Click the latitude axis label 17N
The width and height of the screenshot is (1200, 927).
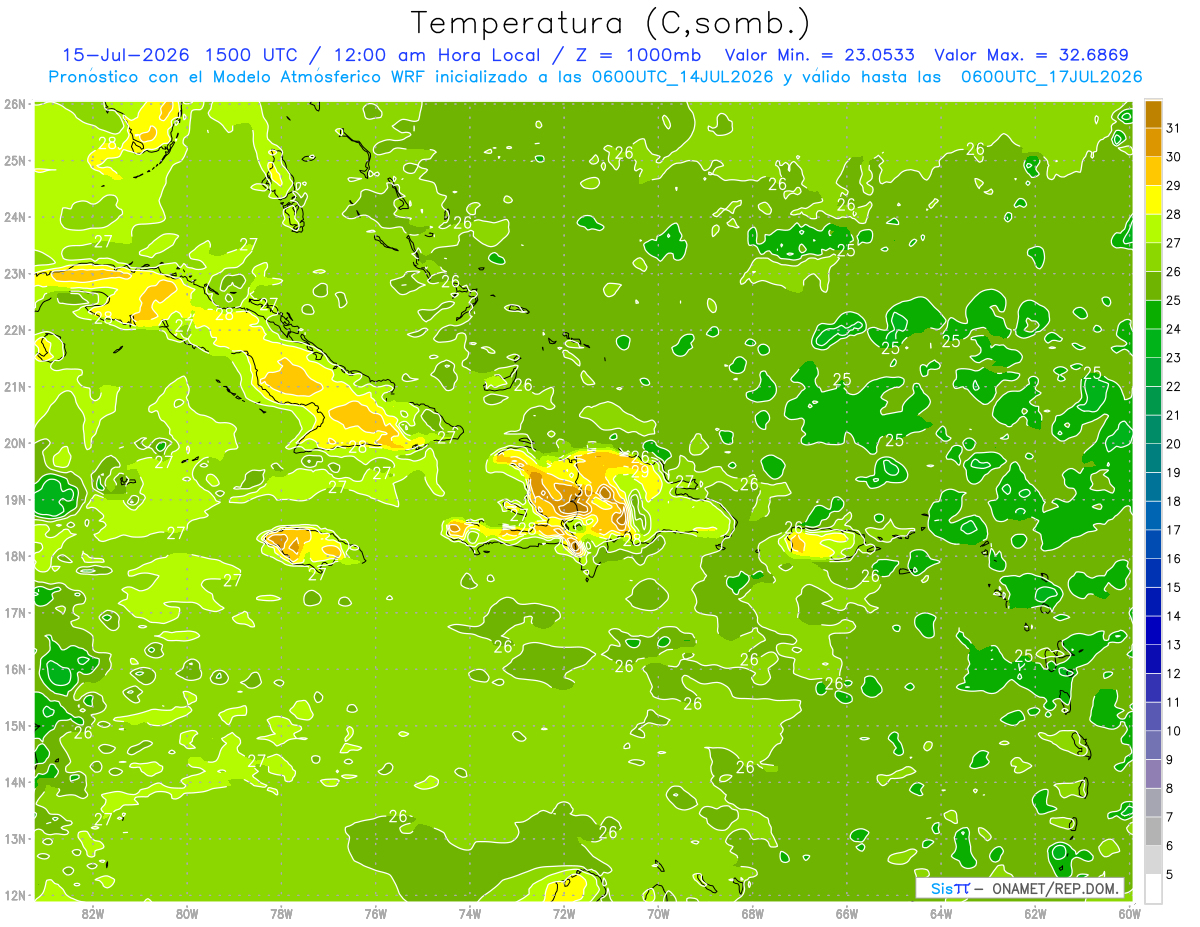[15, 612]
